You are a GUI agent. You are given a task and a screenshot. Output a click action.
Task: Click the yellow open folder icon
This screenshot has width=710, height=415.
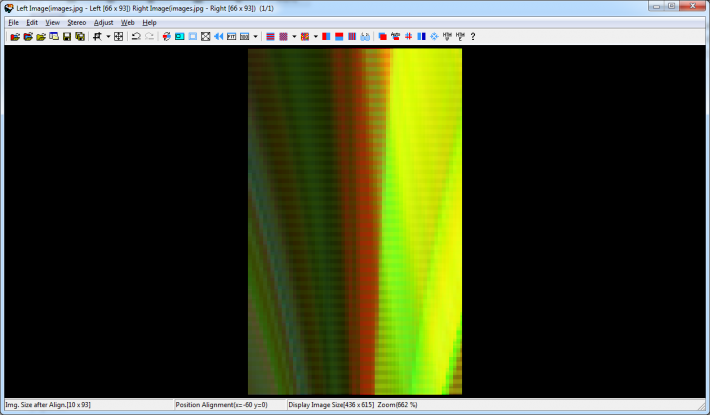click(x=41, y=37)
